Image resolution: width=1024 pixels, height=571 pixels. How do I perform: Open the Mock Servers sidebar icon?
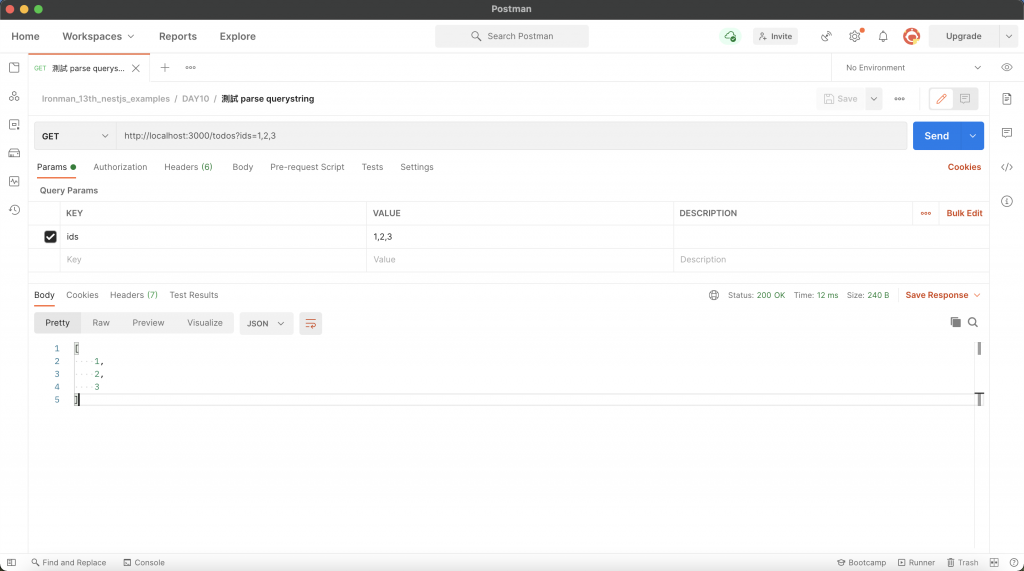(14, 153)
